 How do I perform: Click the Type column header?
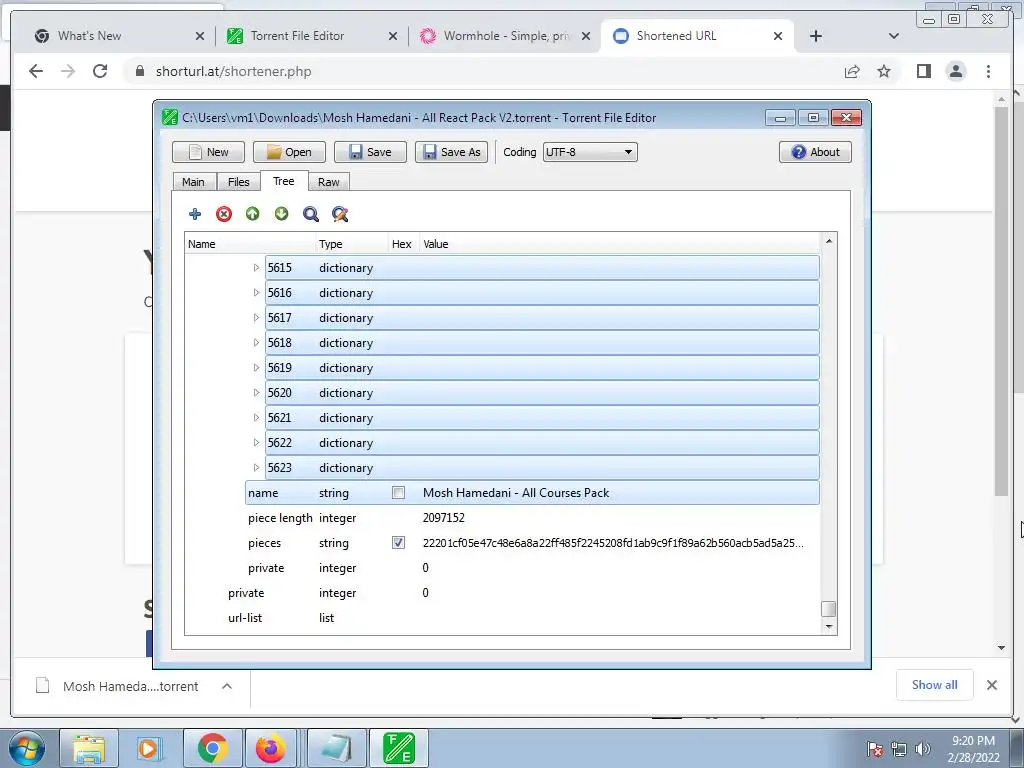[x=351, y=244]
